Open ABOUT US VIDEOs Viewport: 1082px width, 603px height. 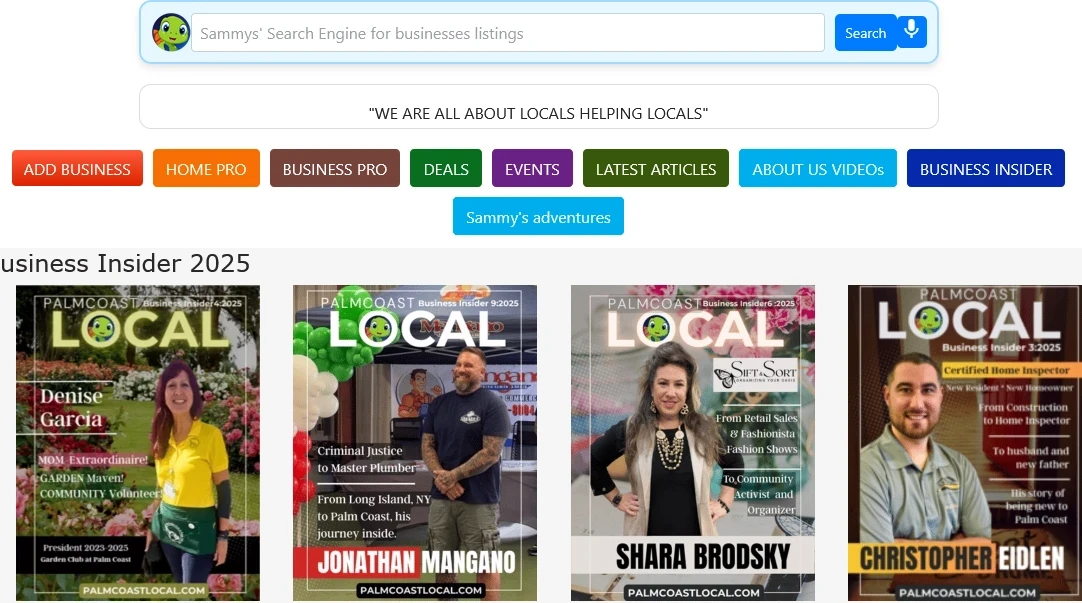pyautogui.click(x=817, y=168)
